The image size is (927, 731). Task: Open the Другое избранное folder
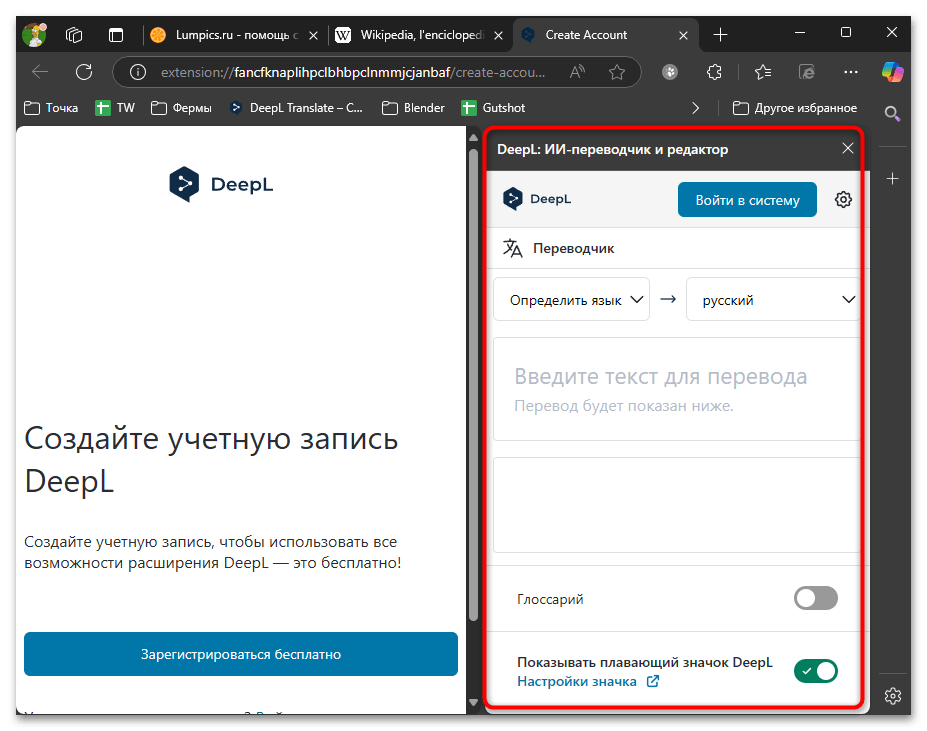pos(795,108)
